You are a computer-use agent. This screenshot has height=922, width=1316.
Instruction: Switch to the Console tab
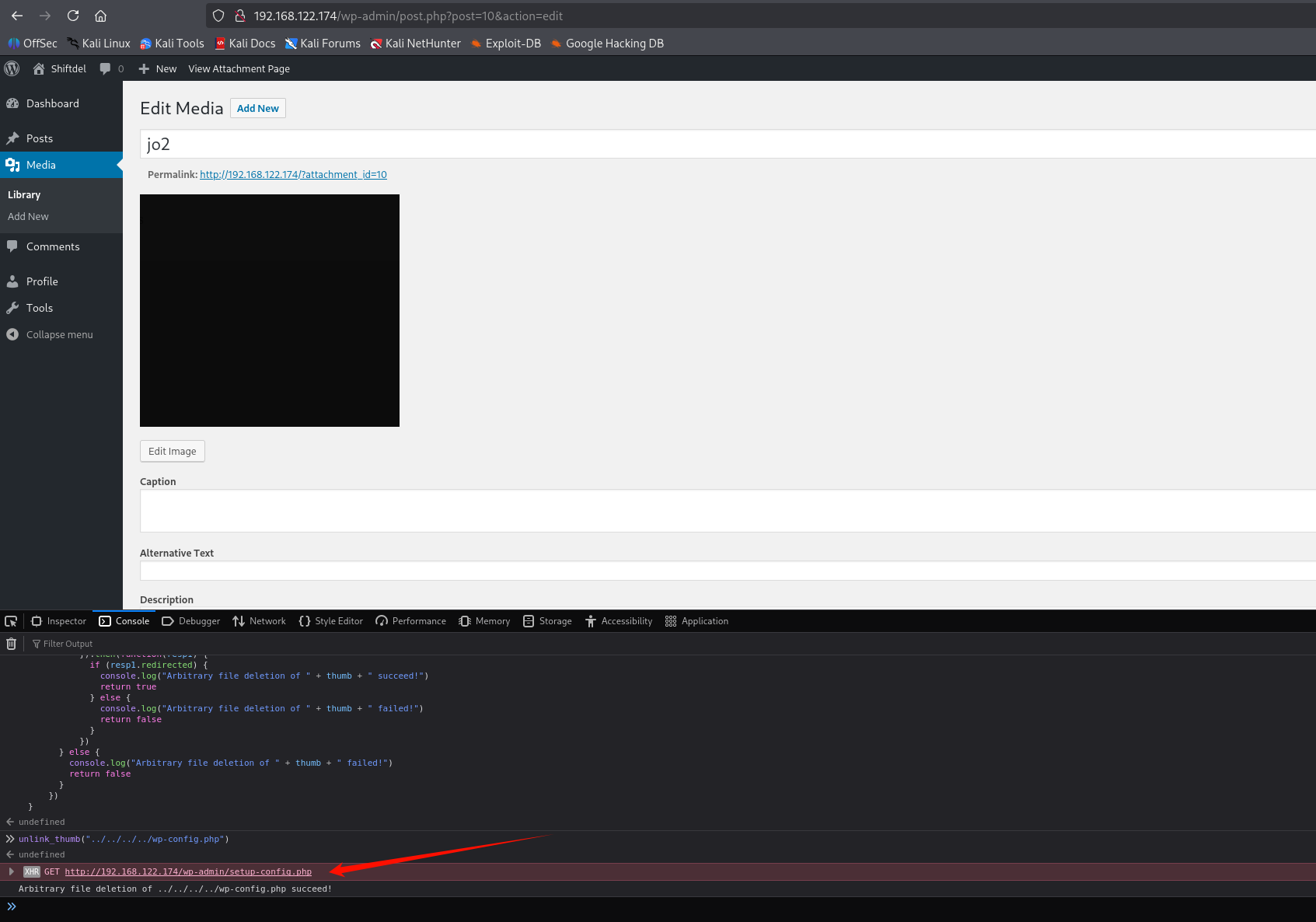coord(124,621)
